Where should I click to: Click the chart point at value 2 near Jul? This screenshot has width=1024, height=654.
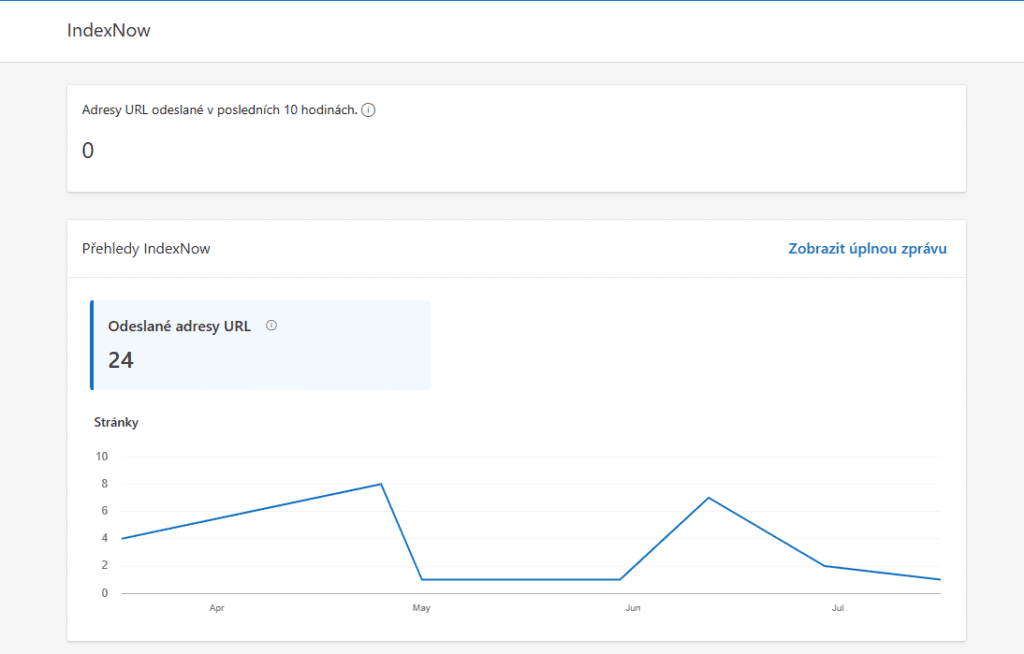[822, 566]
